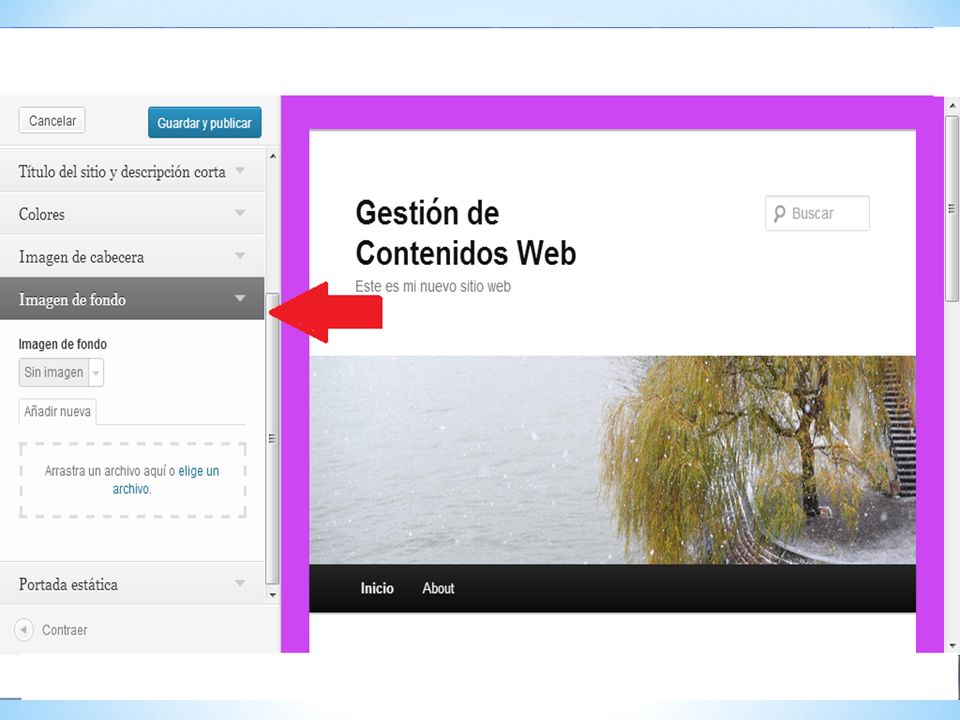
Task: Open the About page from the menu
Action: (x=438, y=588)
